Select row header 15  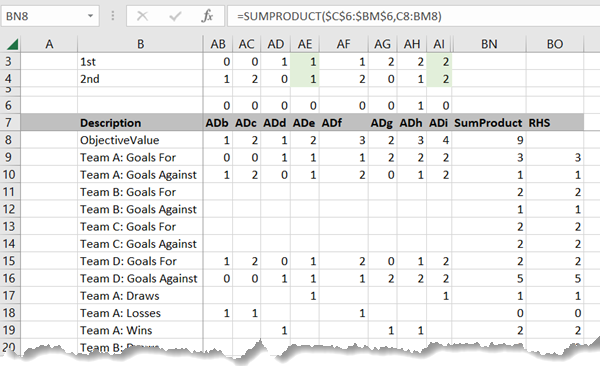9,261
